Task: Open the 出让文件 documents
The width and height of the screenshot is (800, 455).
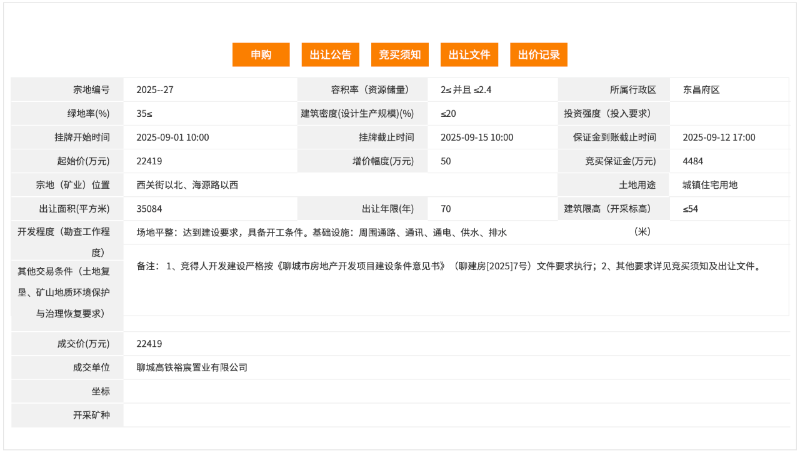Action: click(469, 55)
